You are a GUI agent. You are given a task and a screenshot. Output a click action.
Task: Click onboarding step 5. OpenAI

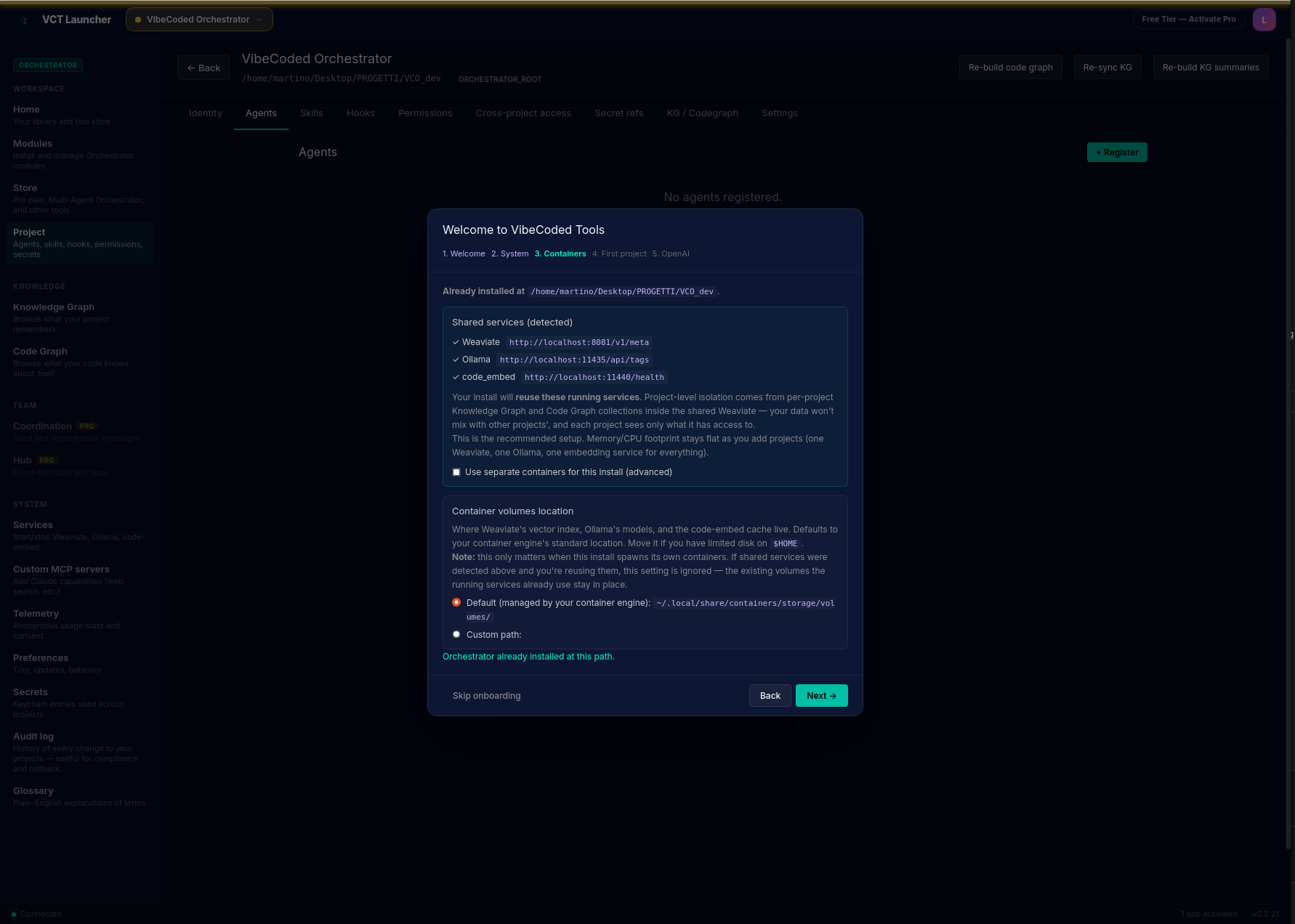(x=671, y=254)
